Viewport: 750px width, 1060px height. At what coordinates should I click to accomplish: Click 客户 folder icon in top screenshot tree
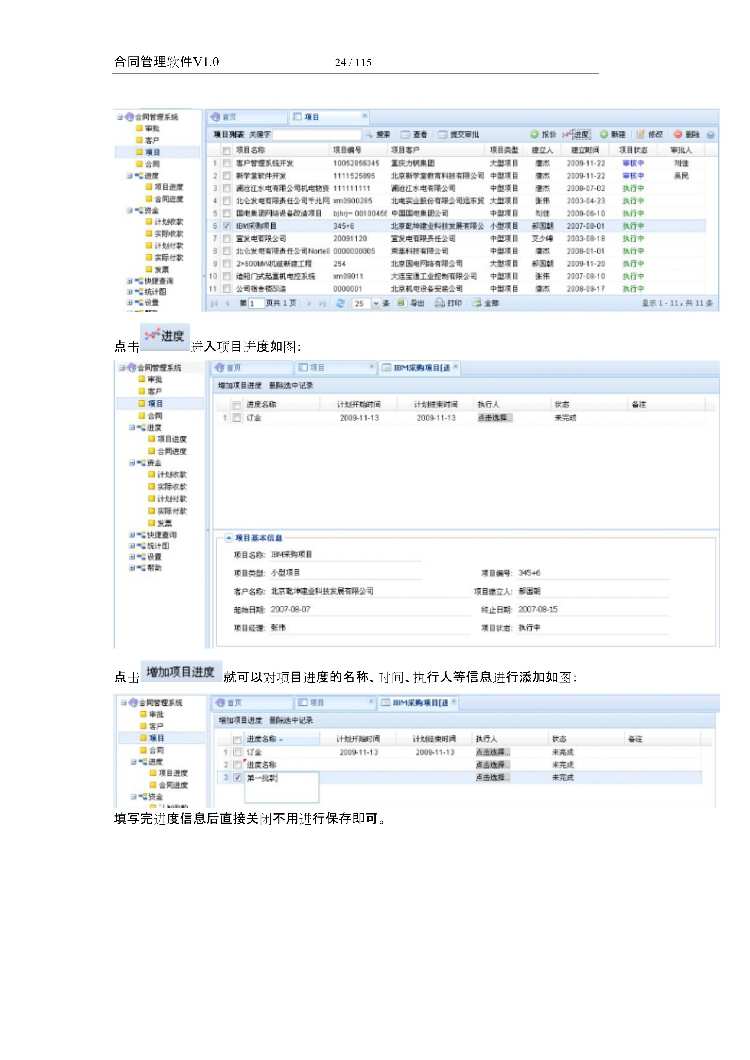[x=139, y=141]
